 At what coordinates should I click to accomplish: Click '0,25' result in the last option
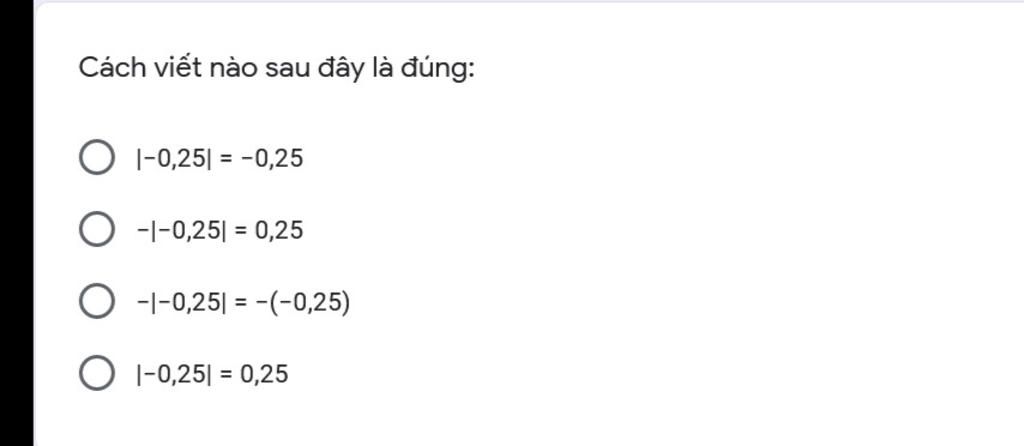(263, 374)
